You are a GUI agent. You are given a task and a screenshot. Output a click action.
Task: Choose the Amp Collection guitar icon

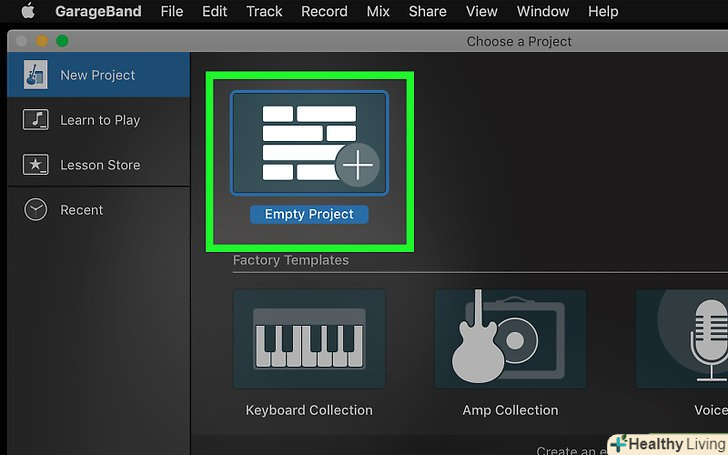point(510,339)
